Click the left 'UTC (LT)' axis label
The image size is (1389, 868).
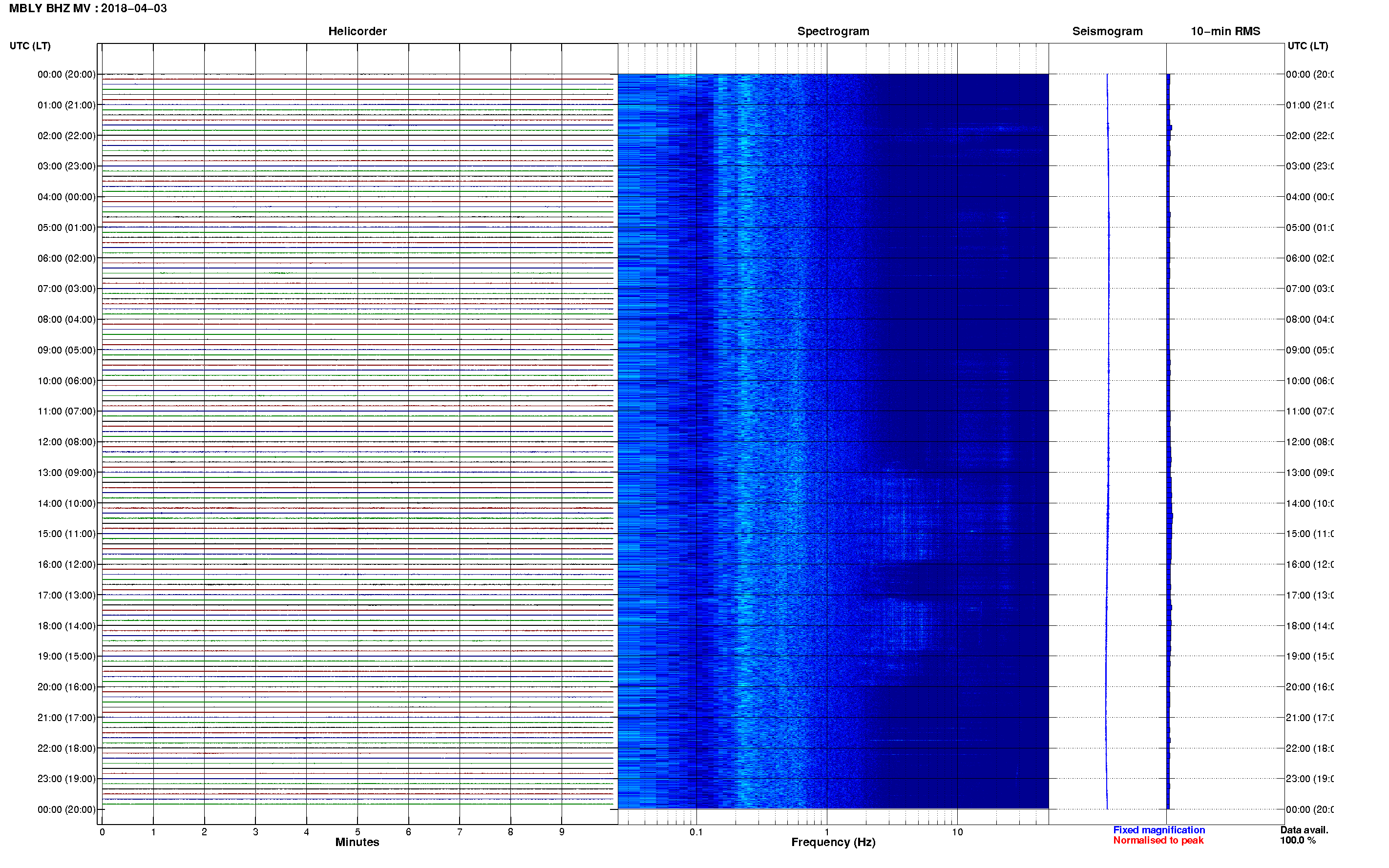(30, 46)
